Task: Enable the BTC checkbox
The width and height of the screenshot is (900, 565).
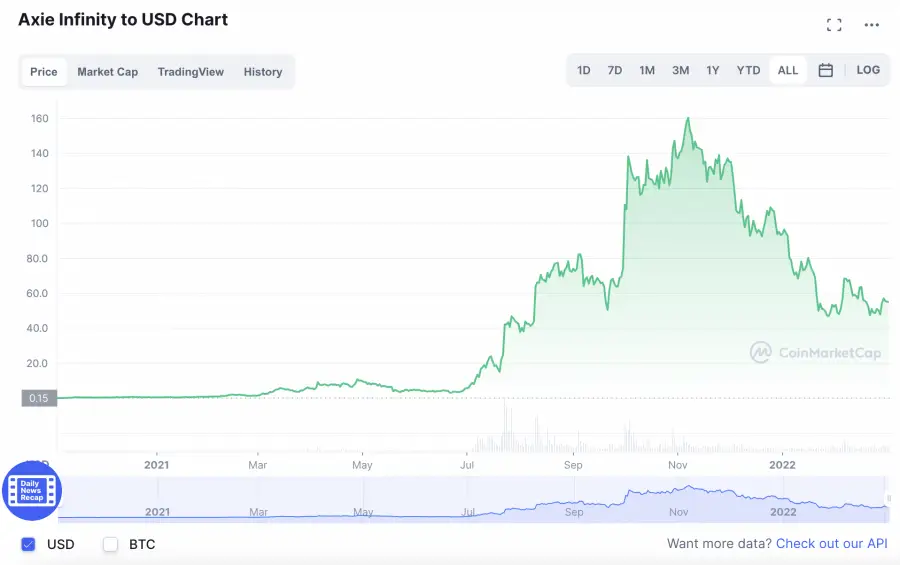Action: click(111, 545)
